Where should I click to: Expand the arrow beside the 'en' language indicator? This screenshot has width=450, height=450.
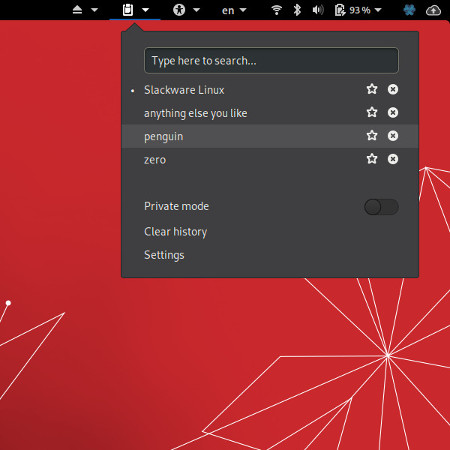pos(243,10)
